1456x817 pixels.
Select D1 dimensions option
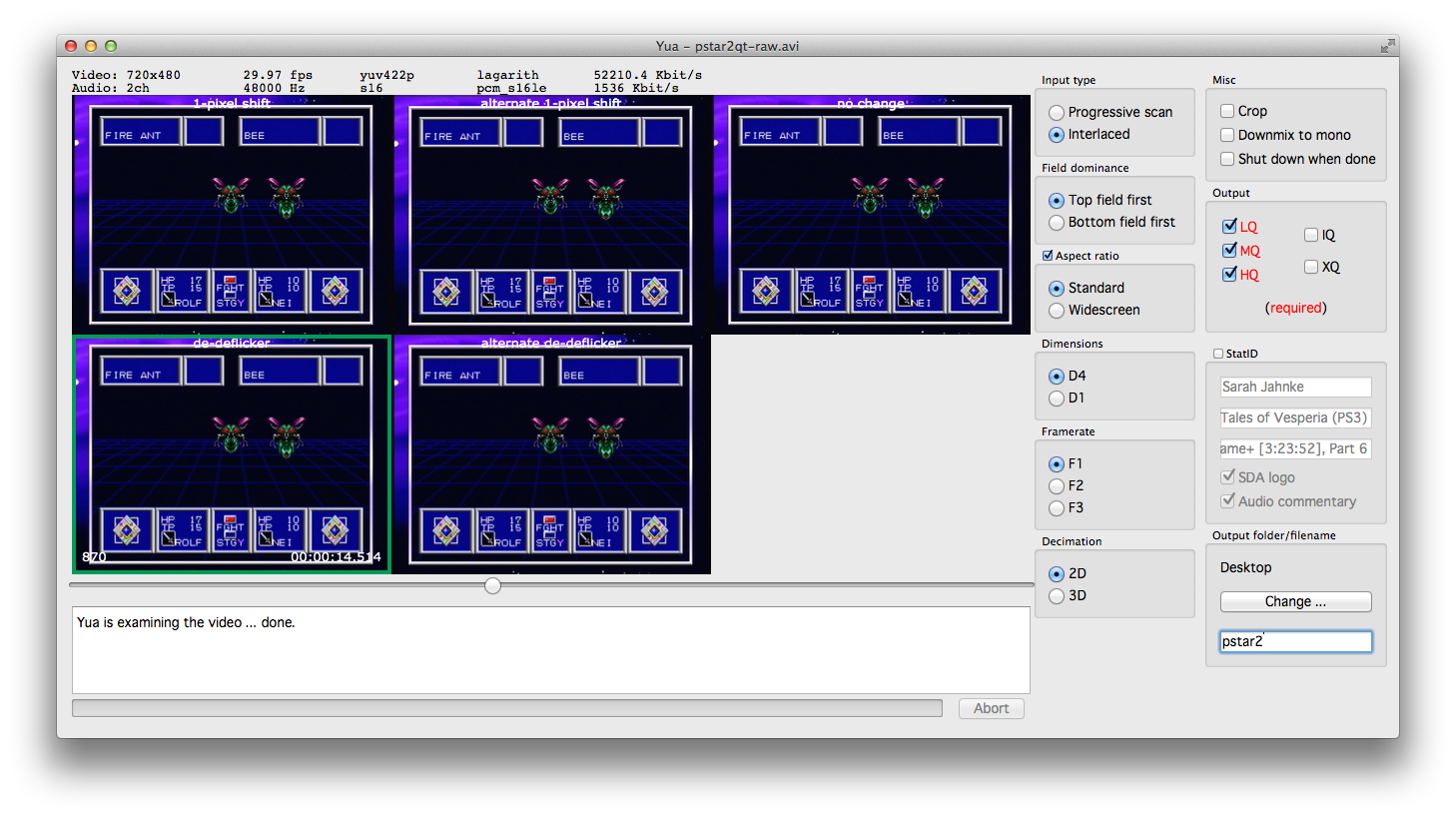(1057, 399)
